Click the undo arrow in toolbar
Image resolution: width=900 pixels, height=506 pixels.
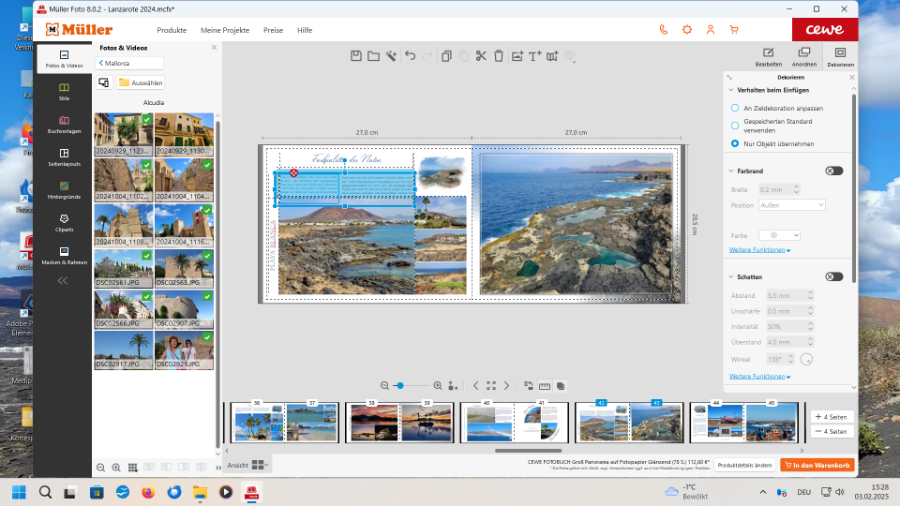tap(410, 56)
